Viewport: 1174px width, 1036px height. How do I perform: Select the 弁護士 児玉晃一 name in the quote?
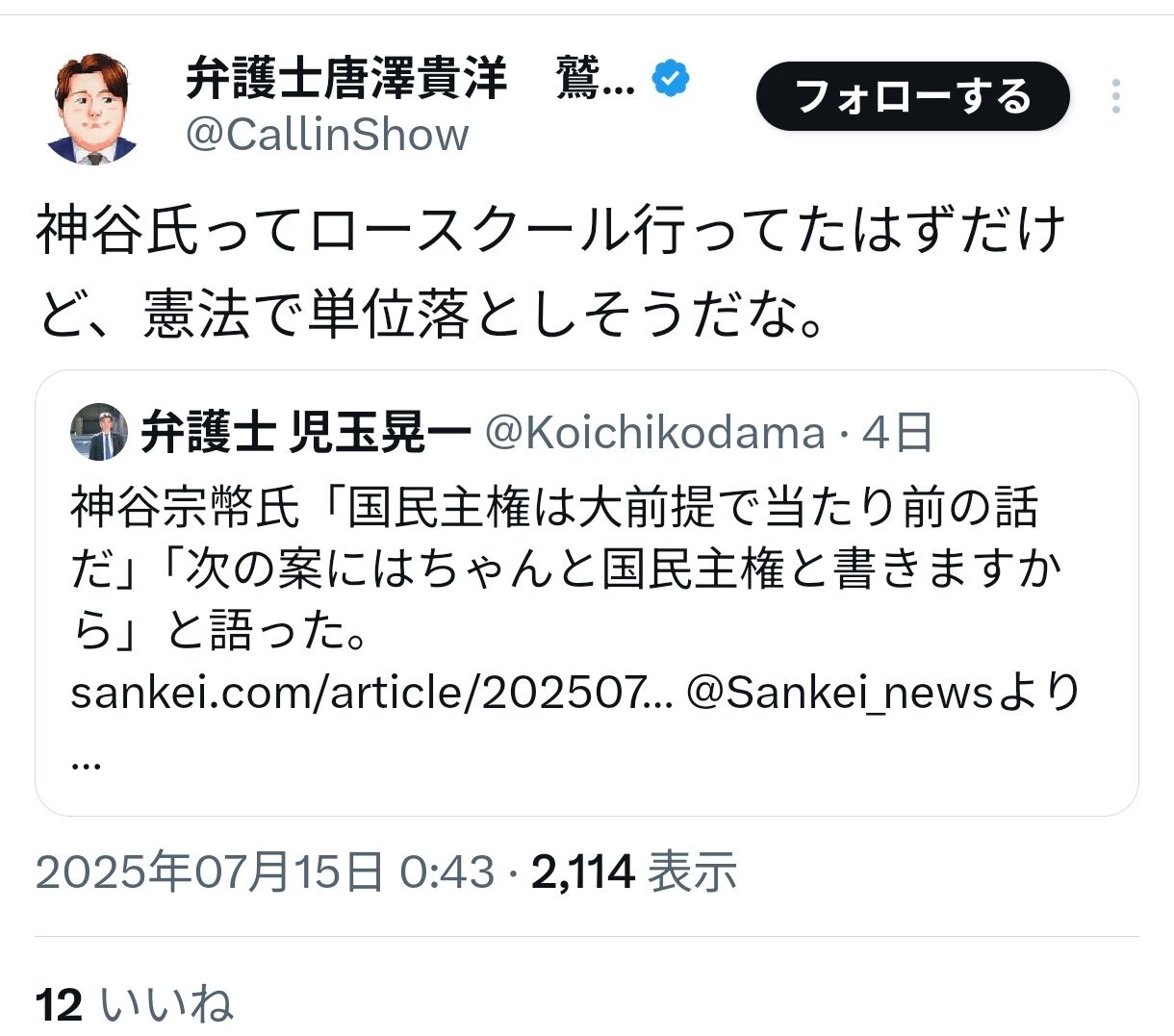coord(305,434)
